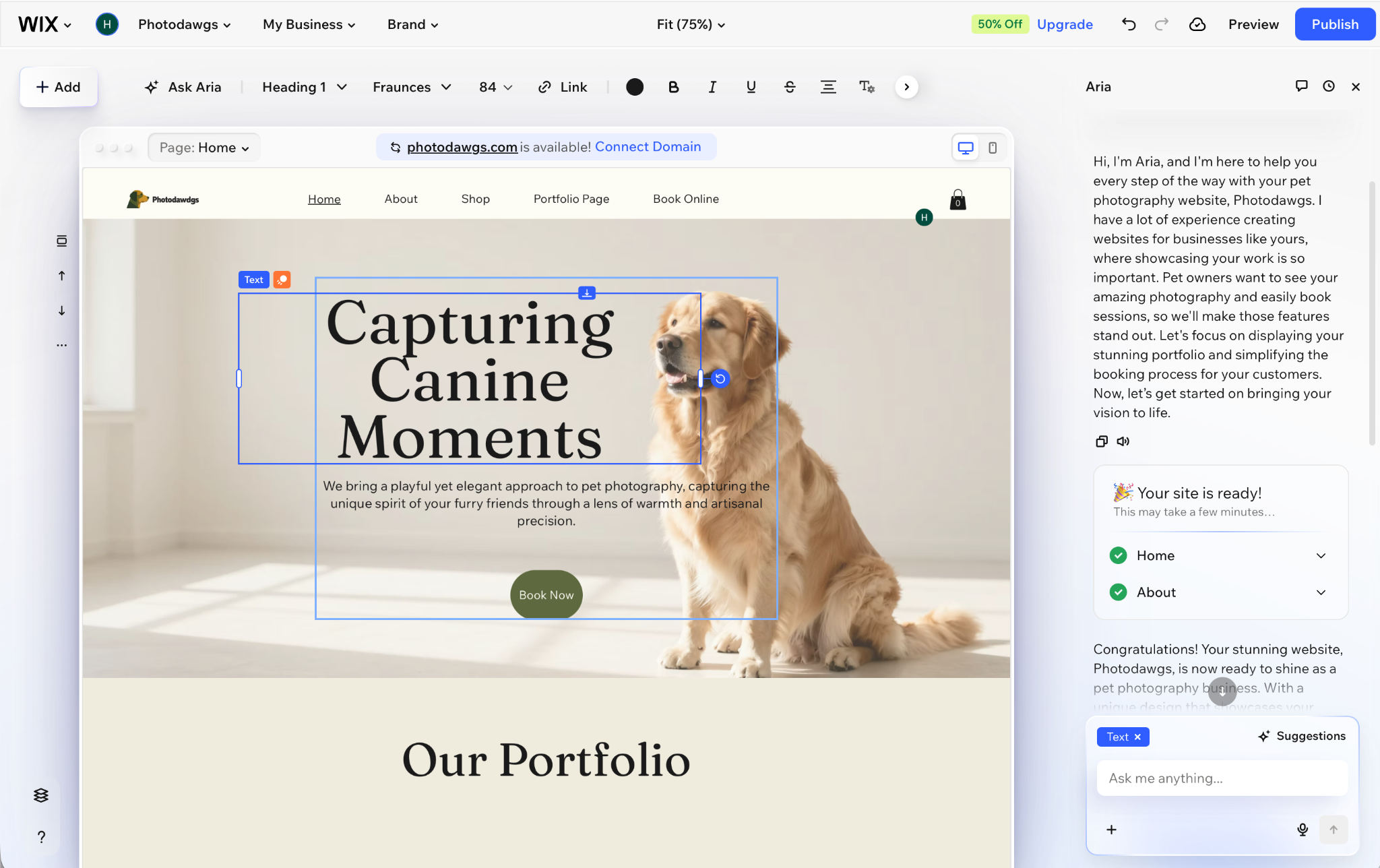Click the Undo arrow icon
Viewport: 1380px width, 868px height.
(x=1129, y=24)
